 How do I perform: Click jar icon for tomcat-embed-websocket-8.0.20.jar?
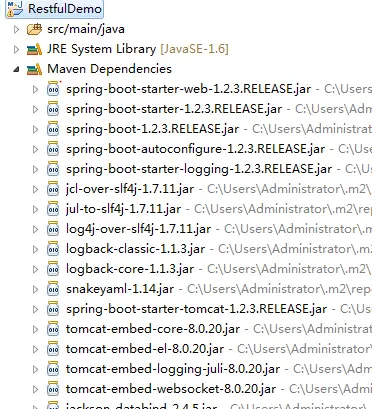pyautogui.click(x=53, y=389)
